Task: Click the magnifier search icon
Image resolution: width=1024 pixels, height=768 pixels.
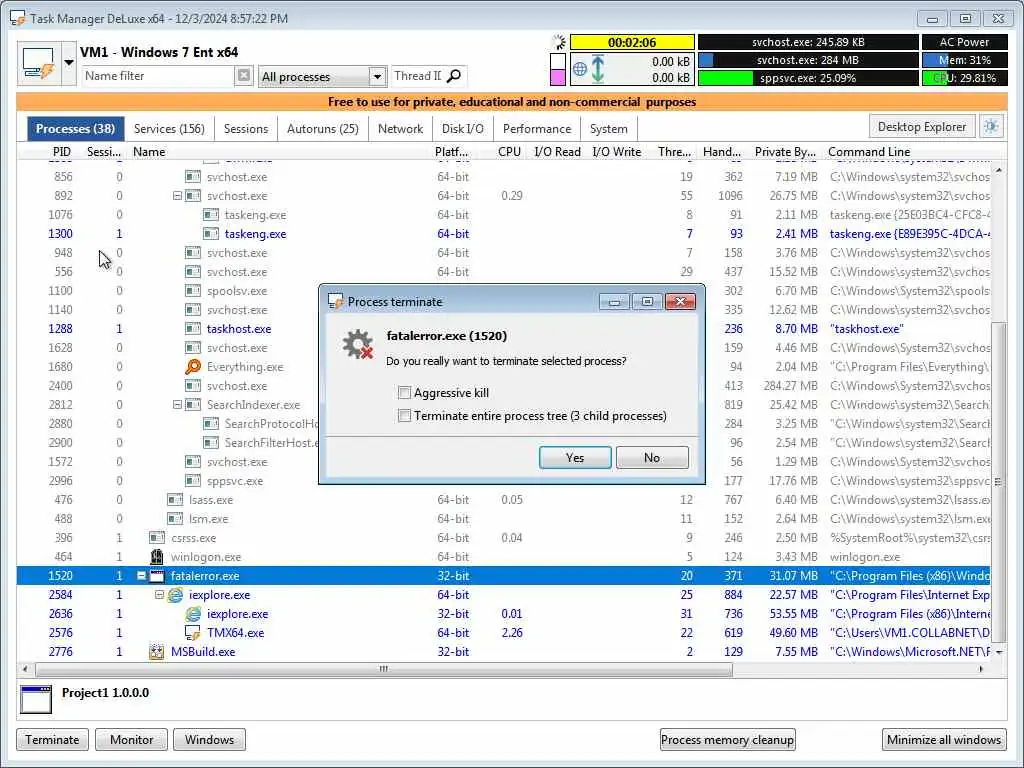Action: [x=454, y=76]
